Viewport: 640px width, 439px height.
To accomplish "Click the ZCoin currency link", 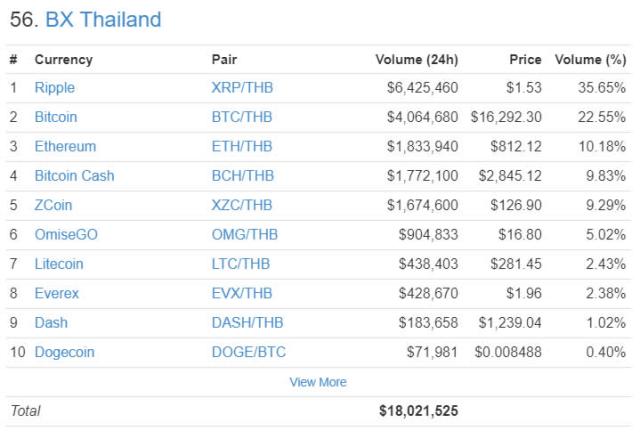I will click(53, 205).
